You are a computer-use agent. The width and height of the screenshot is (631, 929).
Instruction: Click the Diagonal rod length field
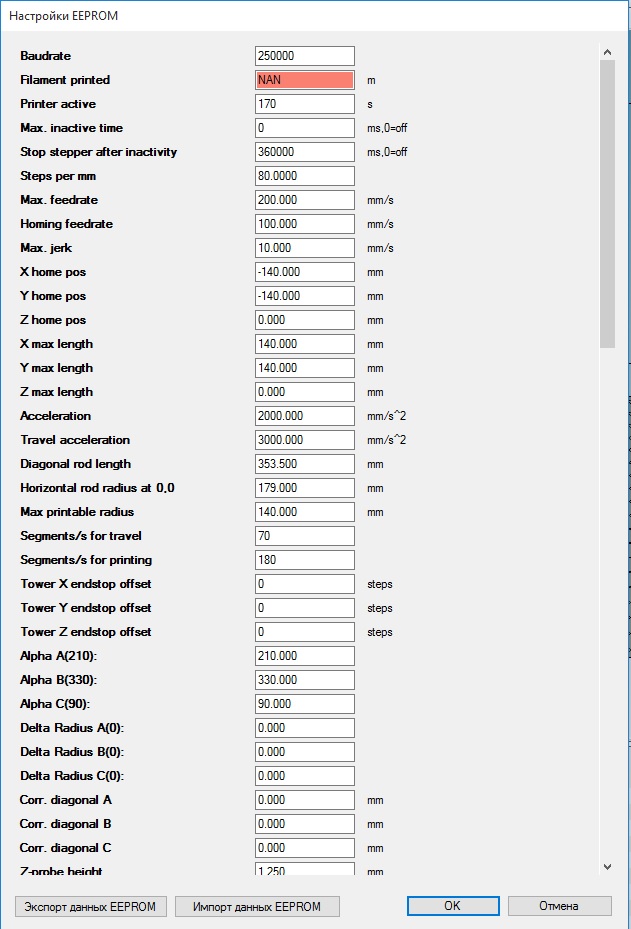coord(305,464)
